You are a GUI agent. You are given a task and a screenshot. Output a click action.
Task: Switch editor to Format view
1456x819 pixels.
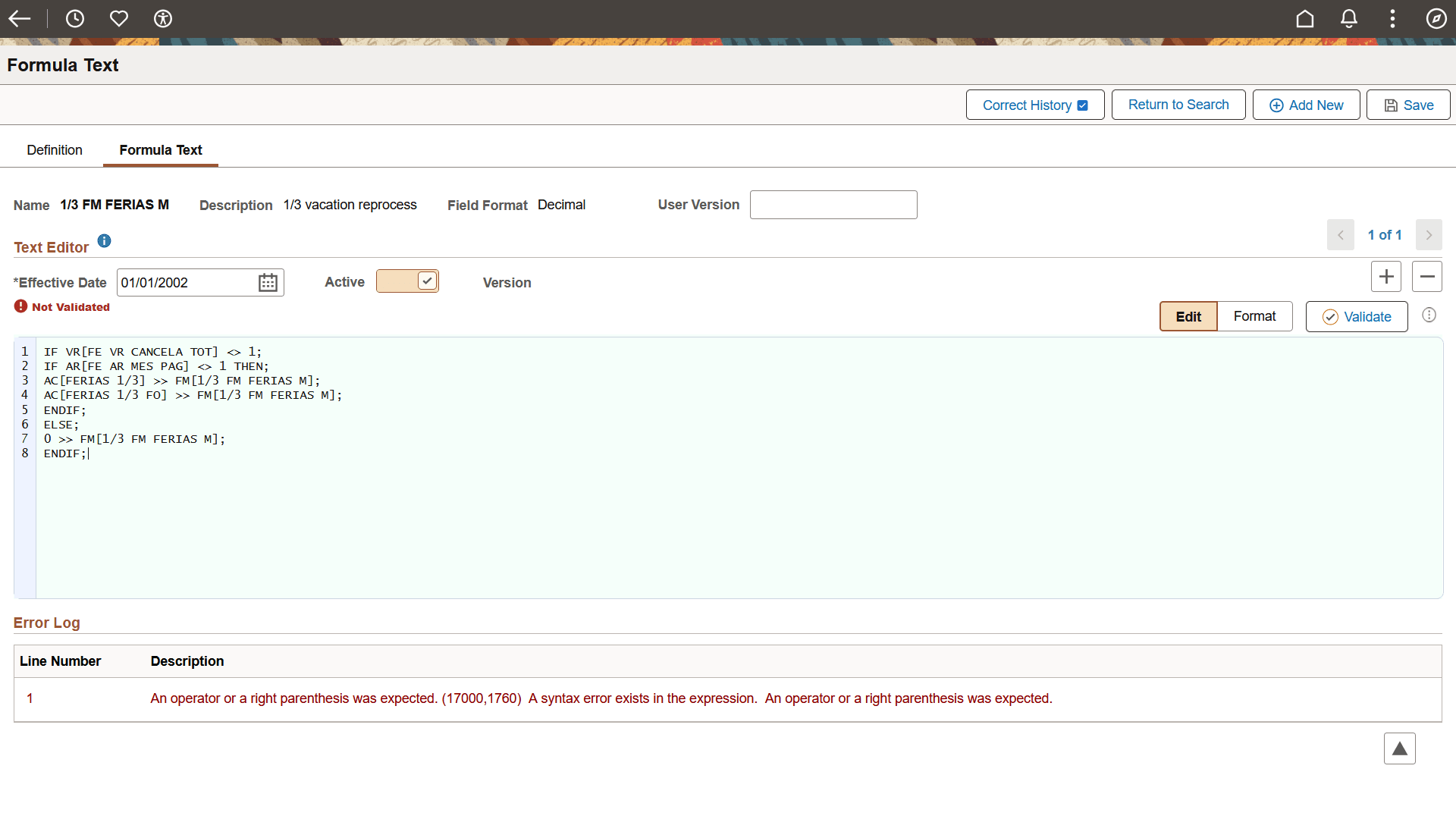pos(1254,316)
